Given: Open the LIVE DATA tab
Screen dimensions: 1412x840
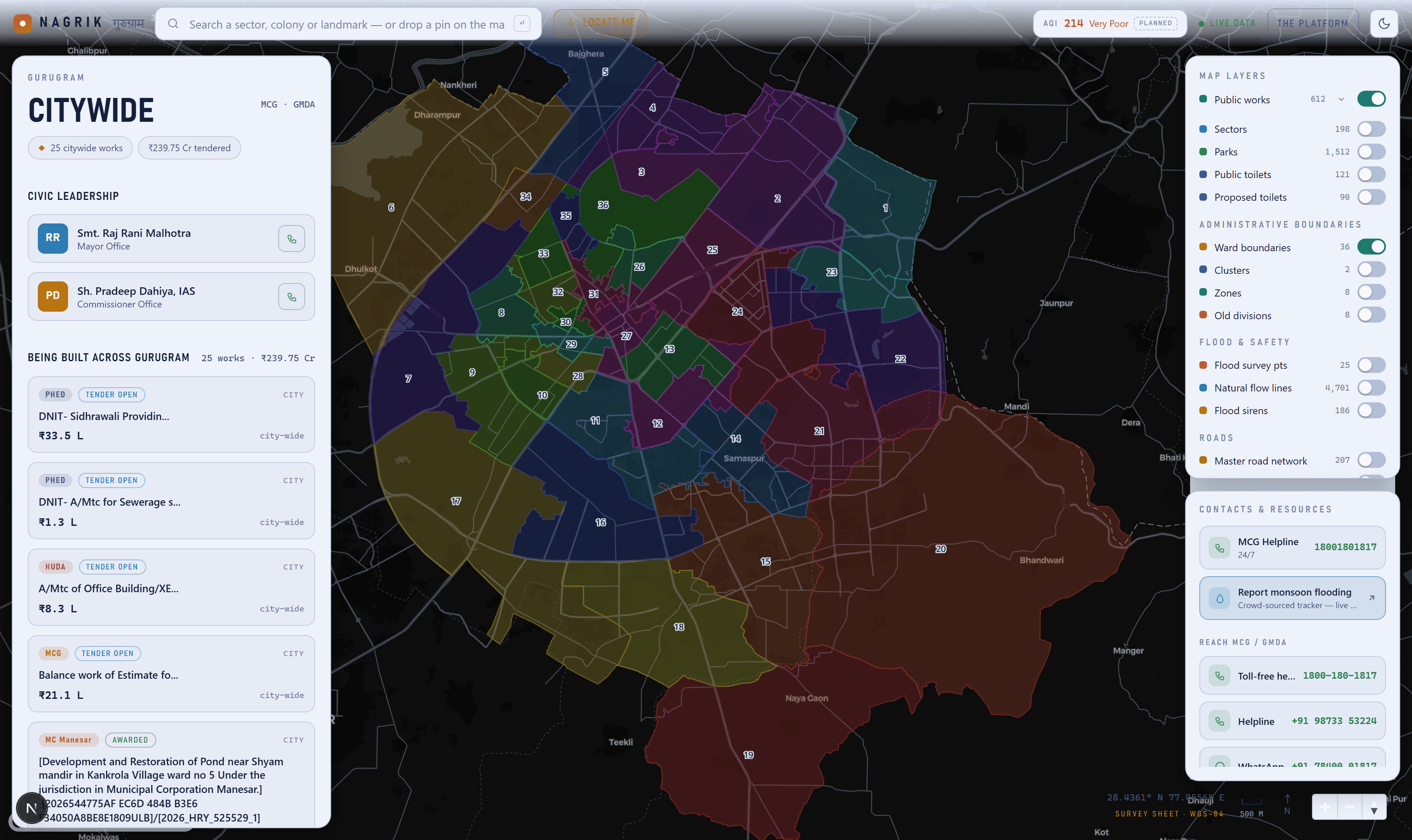Looking at the screenshot, I should 1227,23.
